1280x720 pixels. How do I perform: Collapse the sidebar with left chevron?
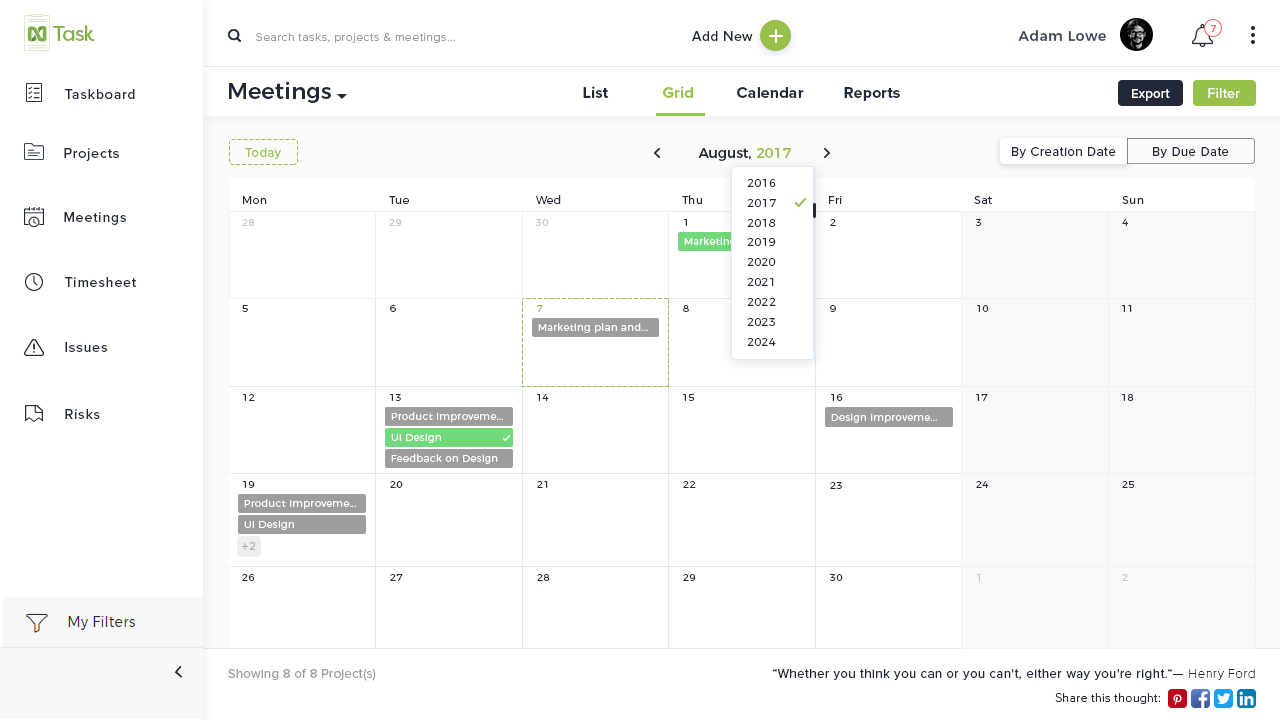(x=178, y=672)
